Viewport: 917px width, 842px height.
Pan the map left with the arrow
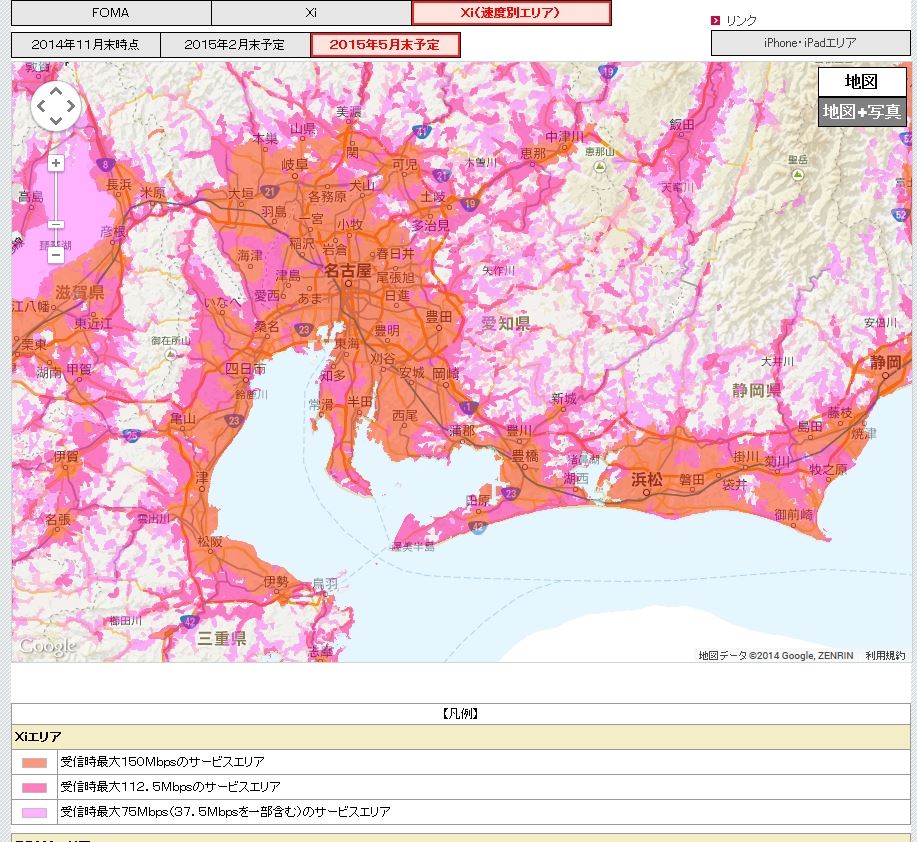40,106
